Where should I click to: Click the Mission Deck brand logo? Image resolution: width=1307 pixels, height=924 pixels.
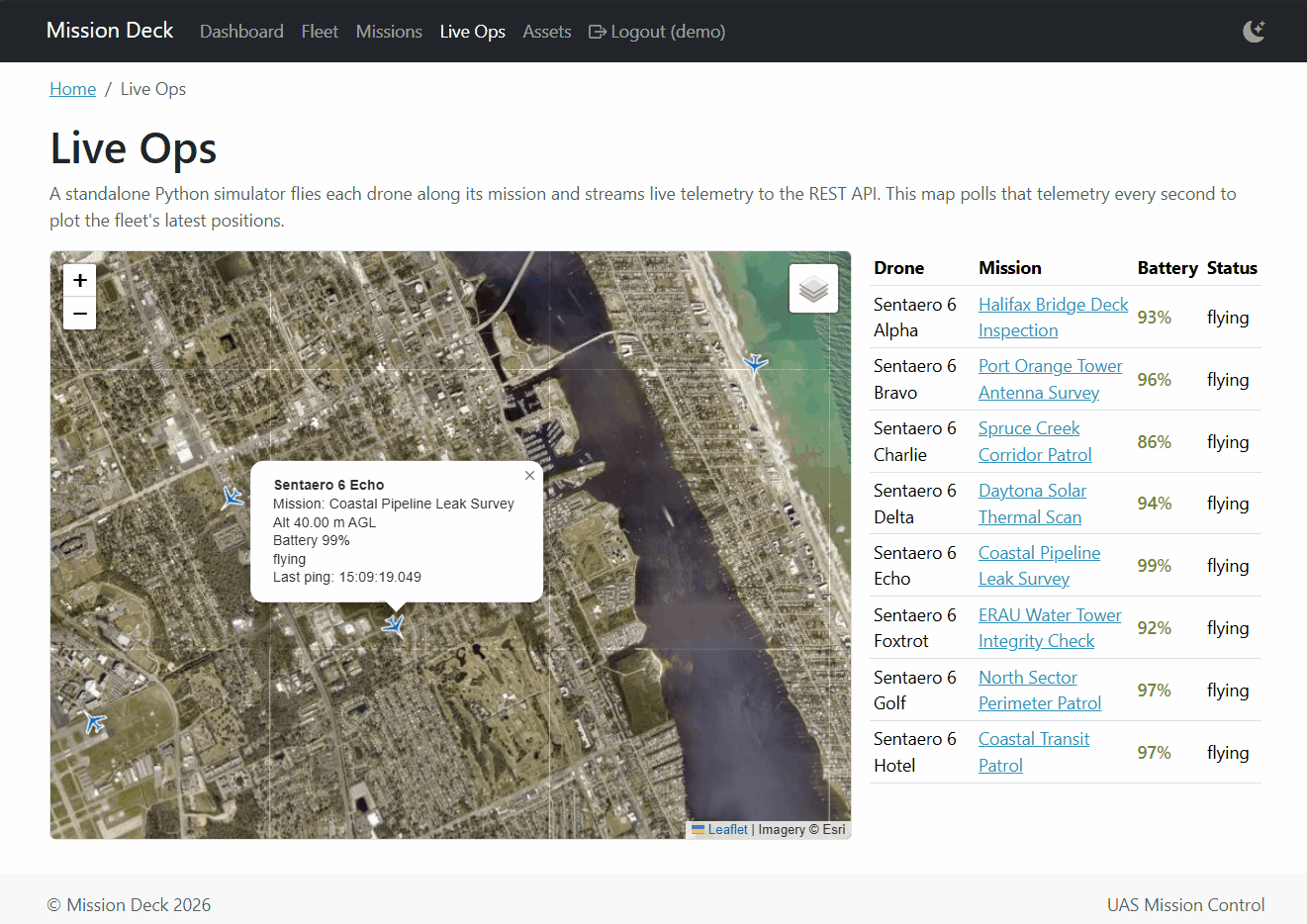(110, 31)
